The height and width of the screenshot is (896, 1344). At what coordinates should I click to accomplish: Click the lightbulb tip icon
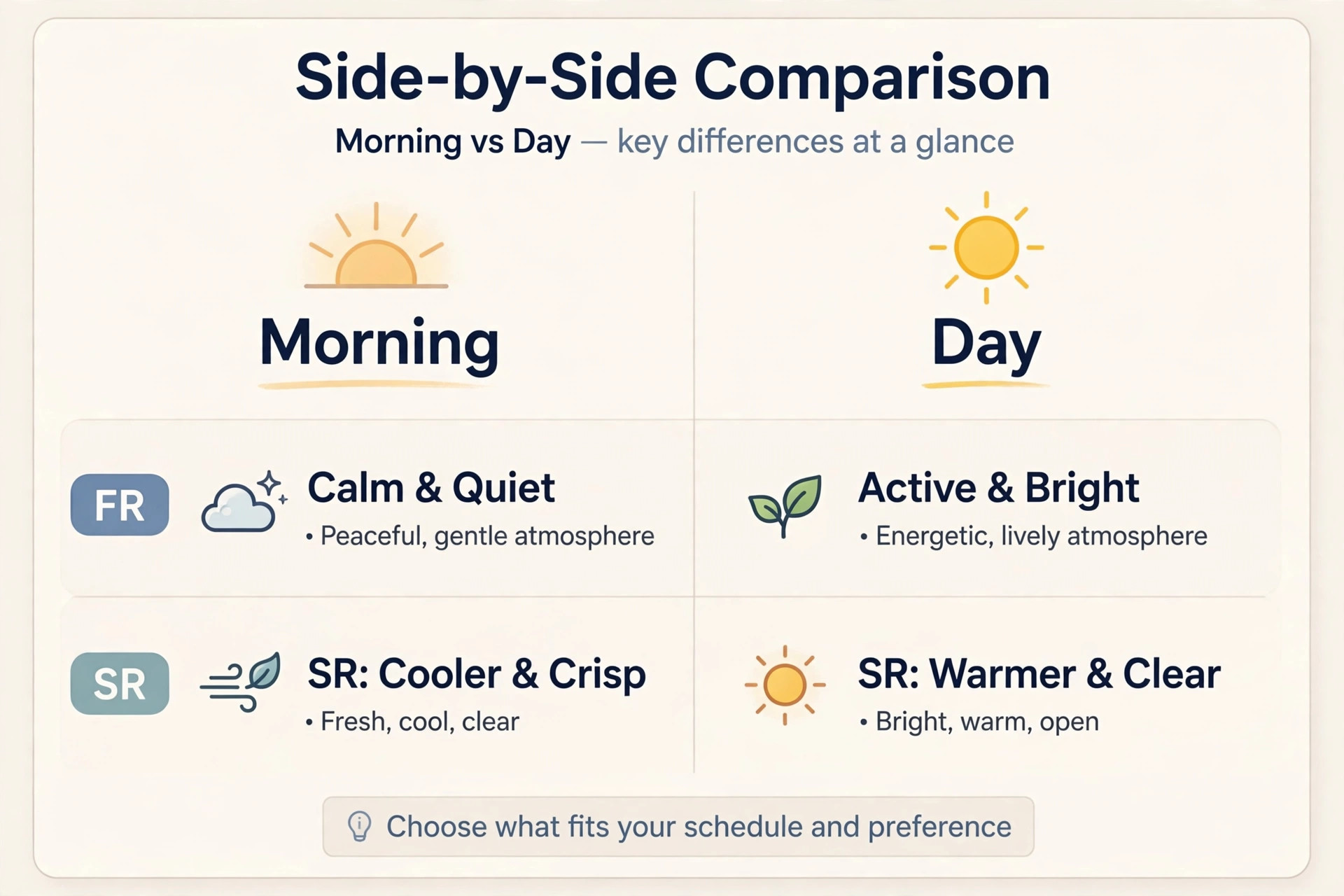pos(359,826)
